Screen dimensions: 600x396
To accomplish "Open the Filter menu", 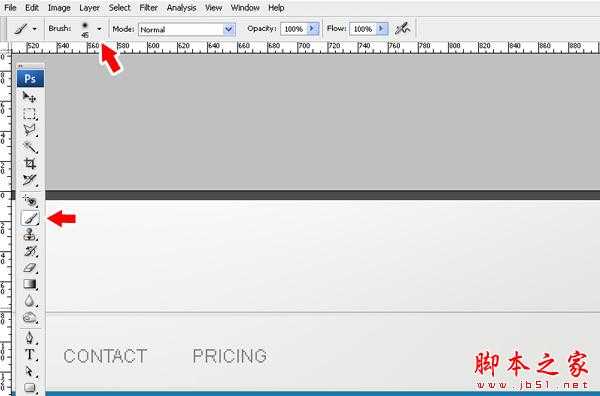I will coord(148,8).
